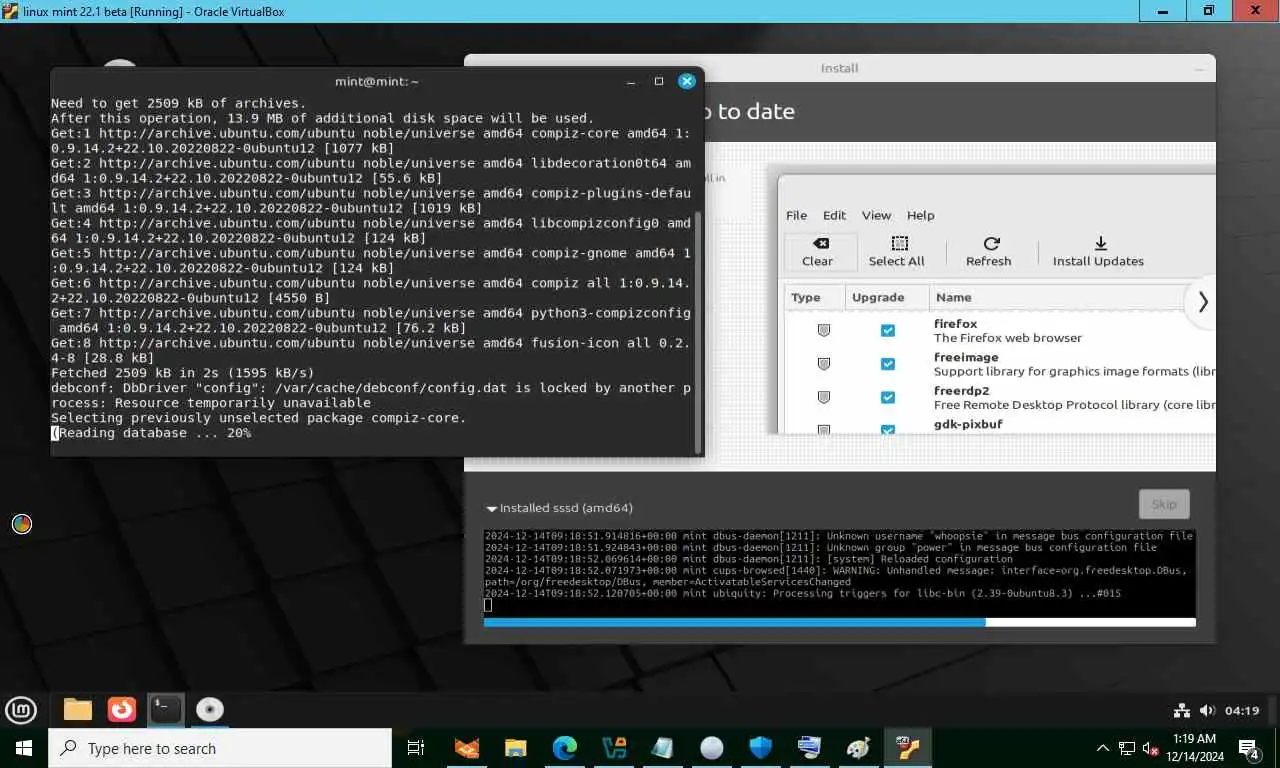1280x768 pixels.
Task: Click the Name column header
Action: [x=1056, y=297]
